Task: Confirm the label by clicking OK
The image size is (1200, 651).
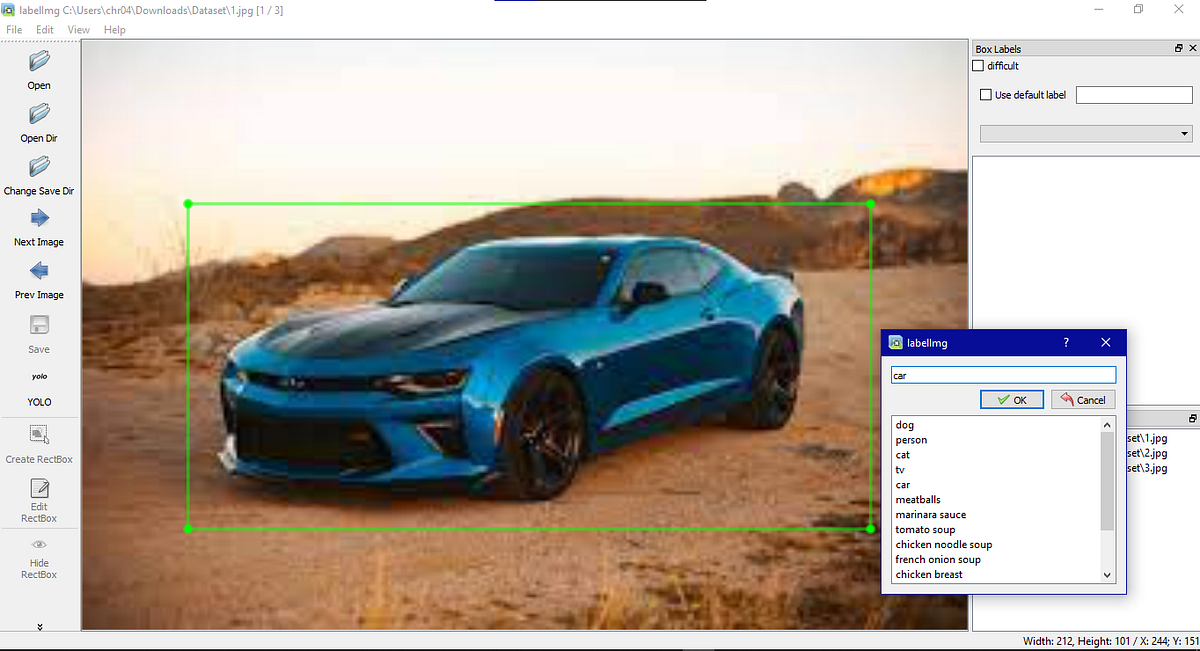Action: tap(1011, 399)
